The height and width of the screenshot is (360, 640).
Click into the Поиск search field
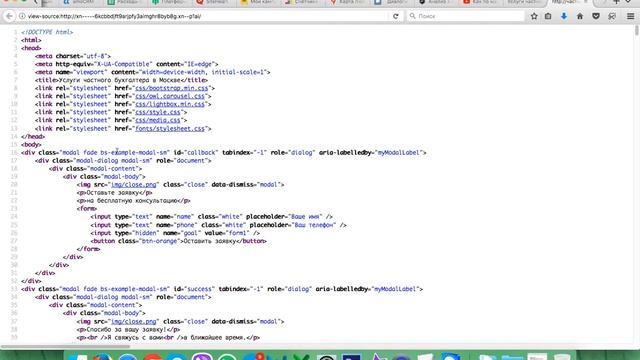pyautogui.click(x=465, y=16)
